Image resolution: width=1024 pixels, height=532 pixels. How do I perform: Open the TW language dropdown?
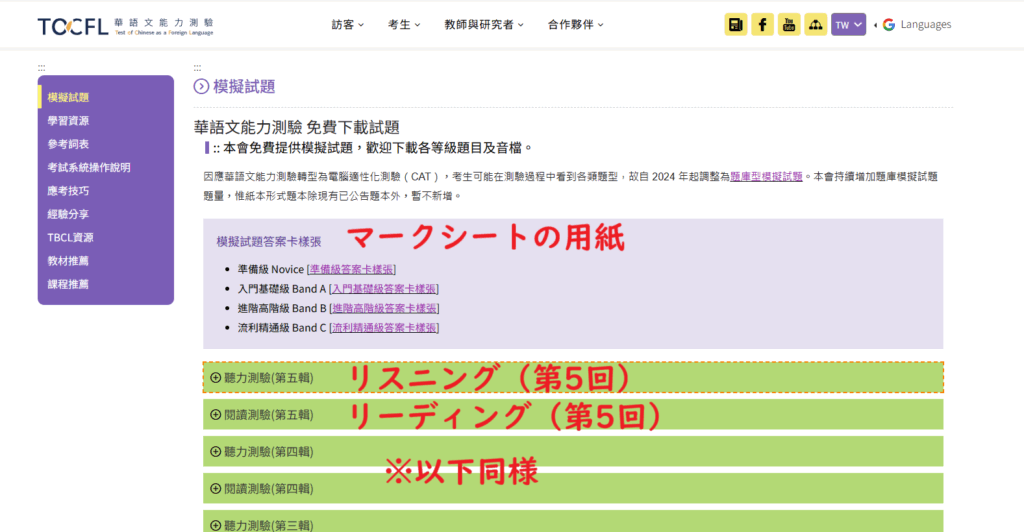point(848,25)
